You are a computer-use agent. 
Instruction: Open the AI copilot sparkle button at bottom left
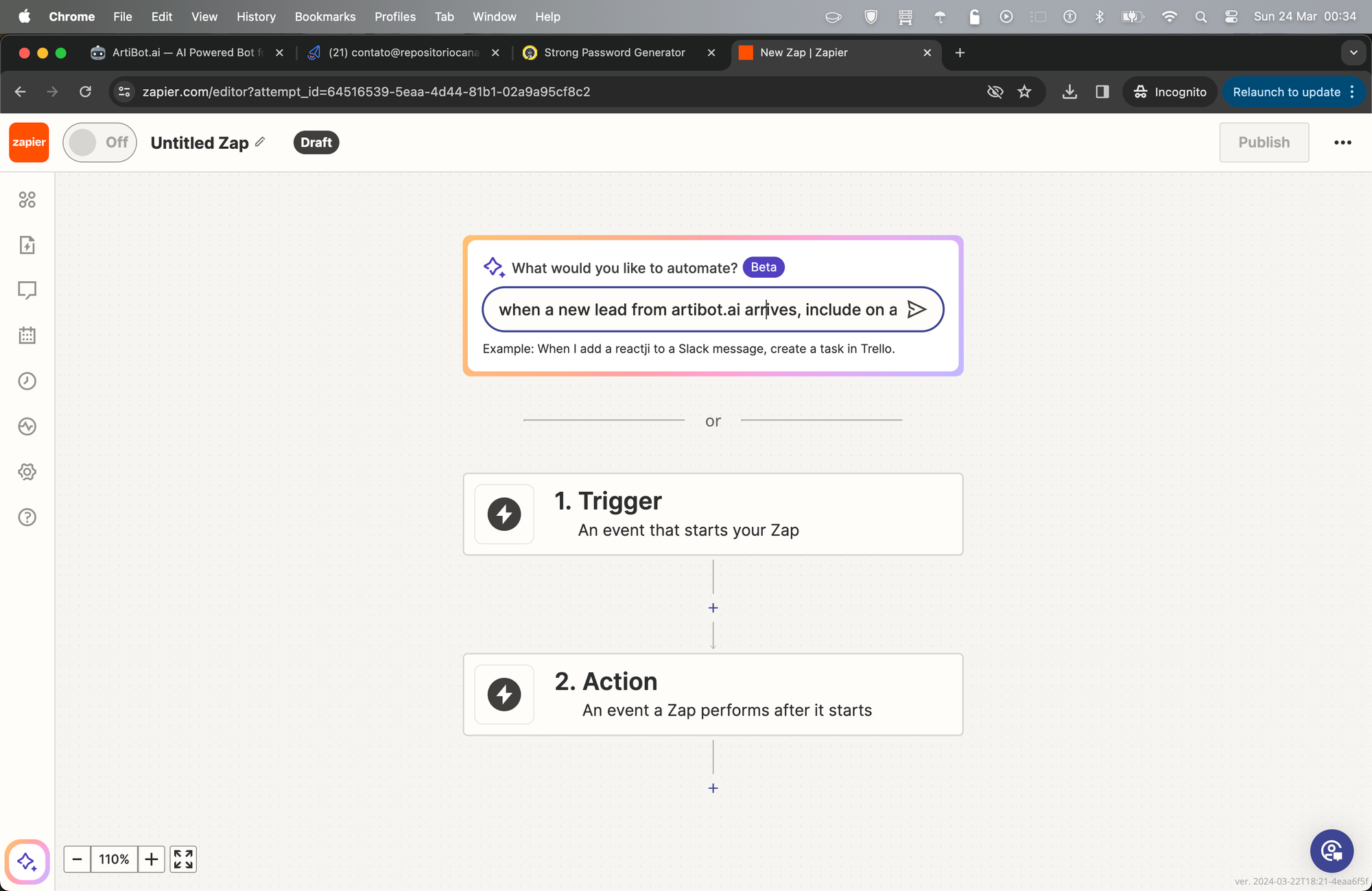27,862
